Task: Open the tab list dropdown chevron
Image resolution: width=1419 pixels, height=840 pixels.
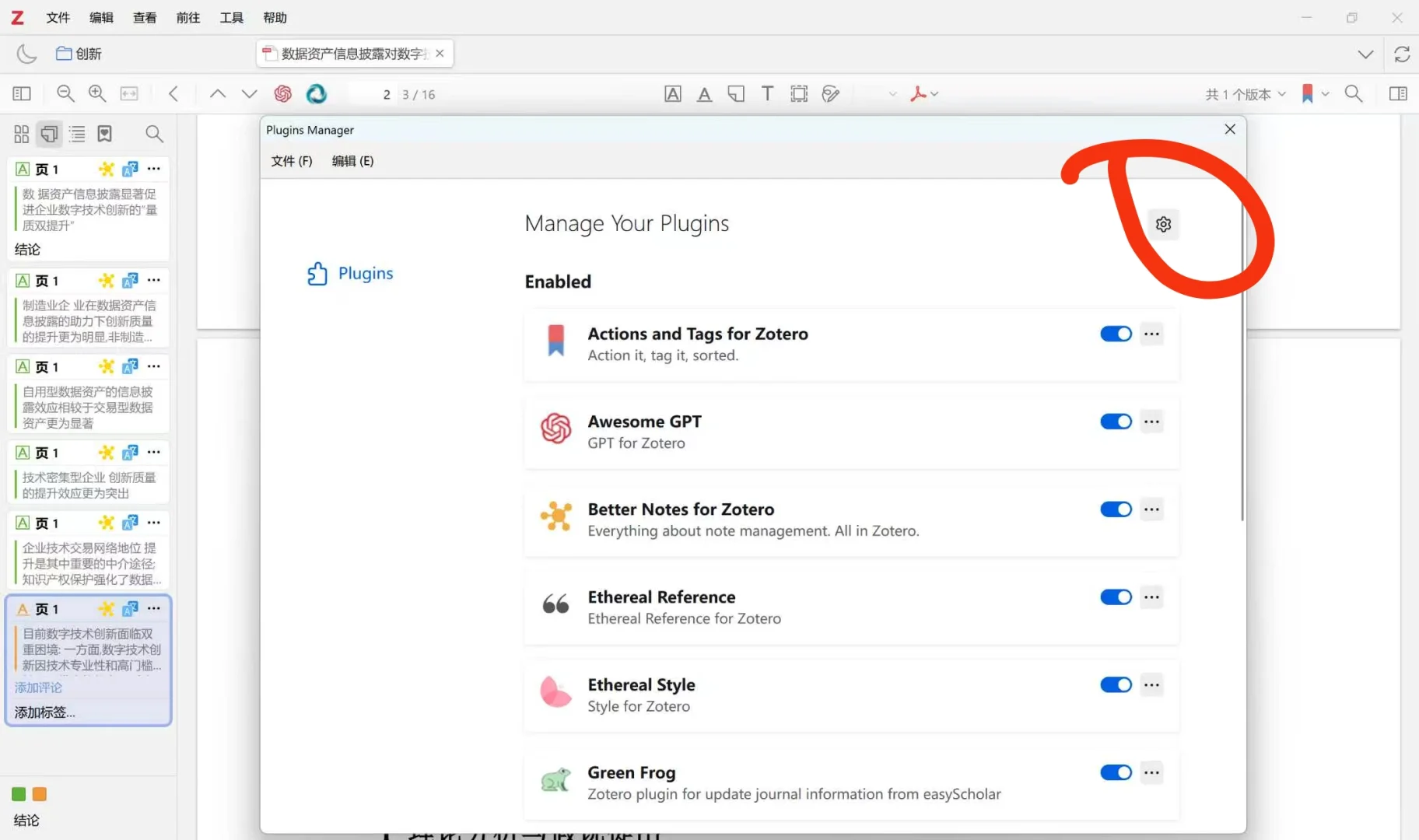Action: tap(1365, 54)
